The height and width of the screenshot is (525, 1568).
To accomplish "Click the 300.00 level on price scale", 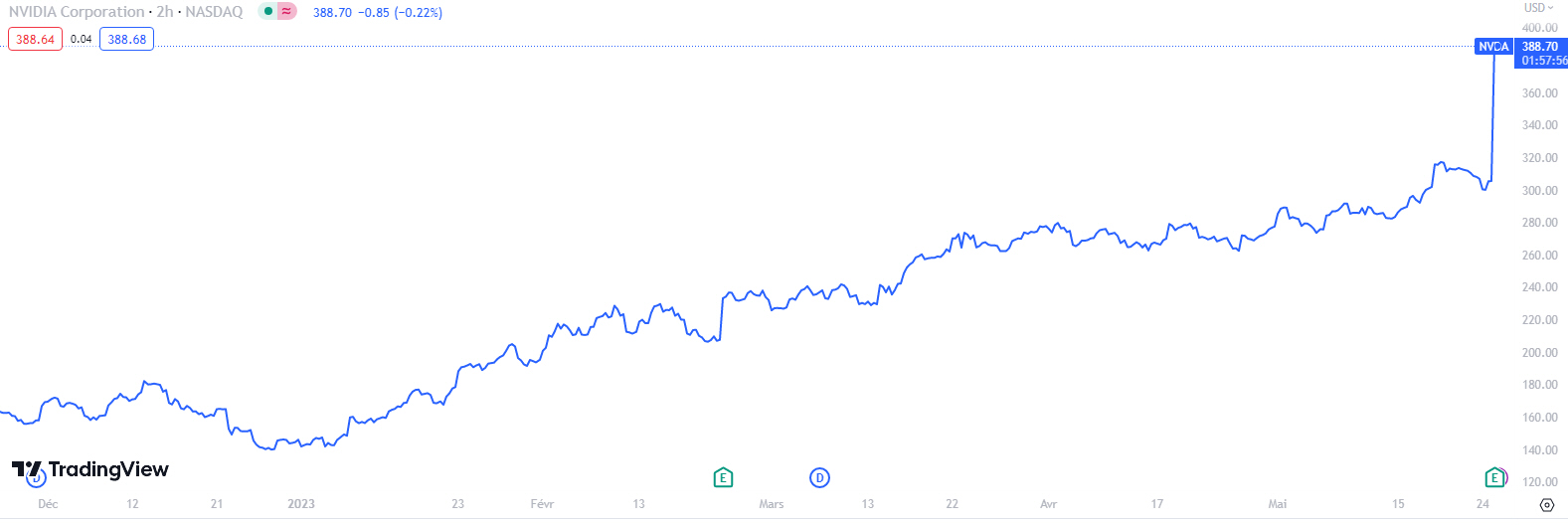I will point(1539,191).
